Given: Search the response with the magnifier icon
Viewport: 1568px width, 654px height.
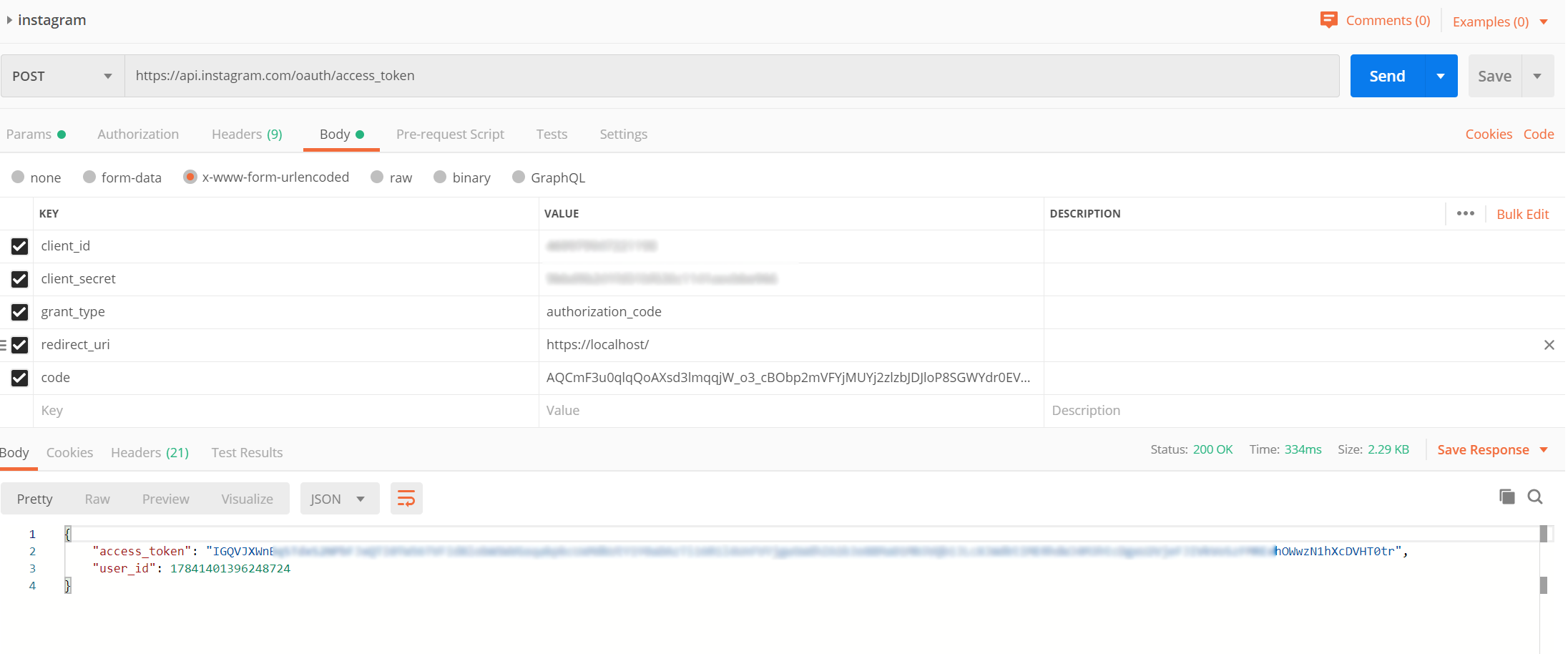Looking at the screenshot, I should pyautogui.click(x=1535, y=497).
